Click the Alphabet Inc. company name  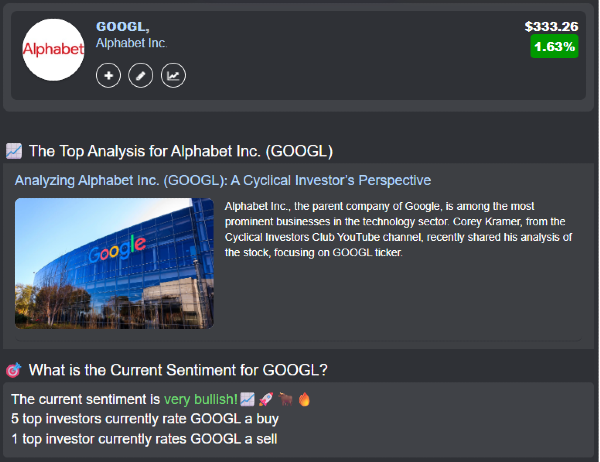(x=131, y=43)
